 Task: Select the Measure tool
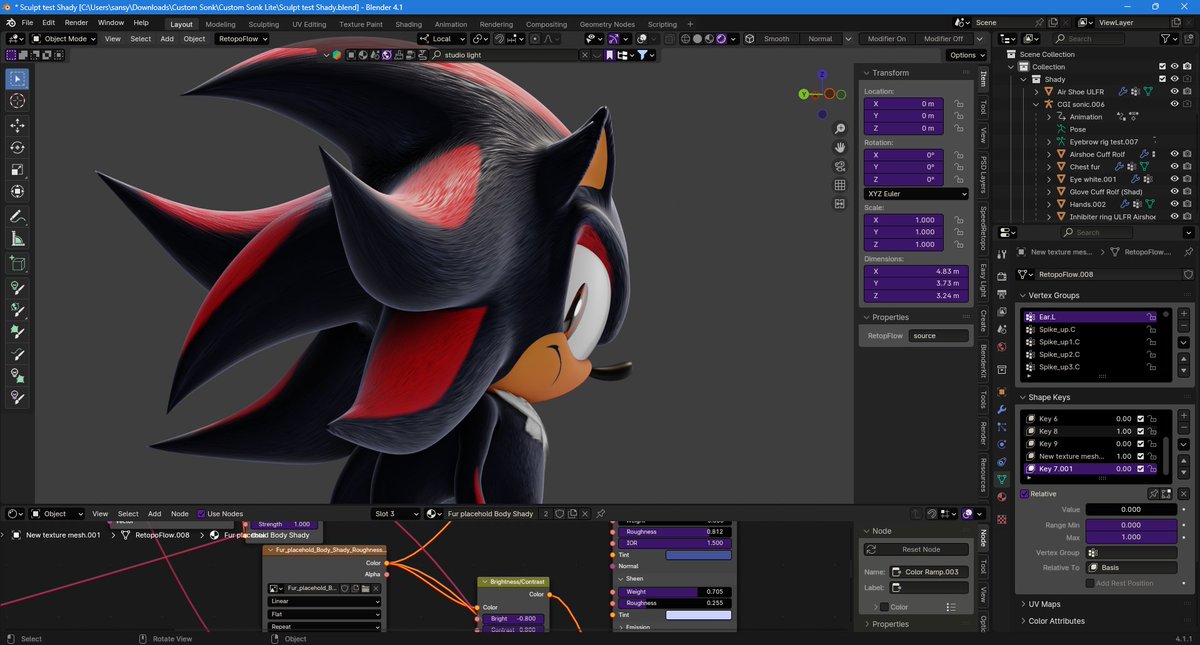17,239
